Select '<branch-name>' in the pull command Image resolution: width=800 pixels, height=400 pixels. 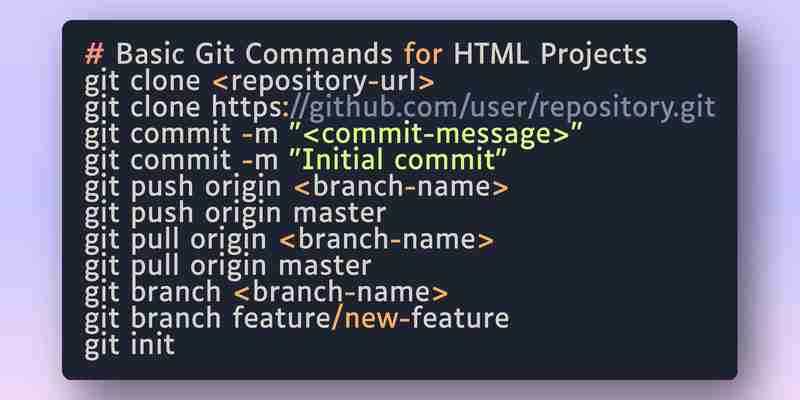click(x=387, y=240)
